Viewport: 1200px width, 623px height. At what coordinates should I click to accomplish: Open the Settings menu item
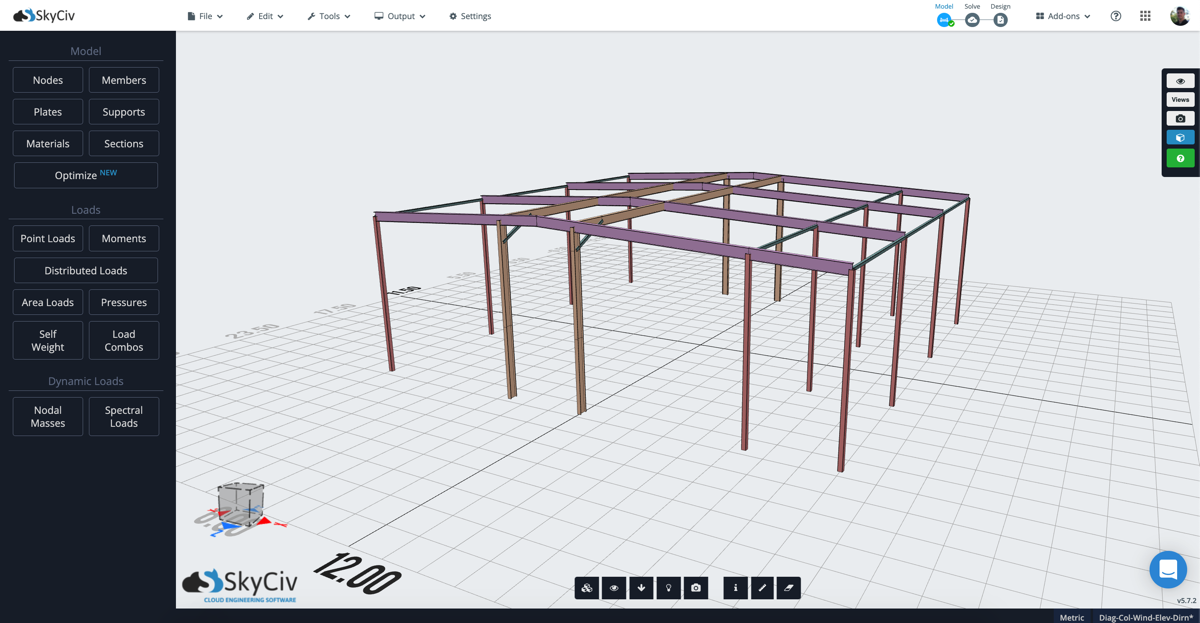pyautogui.click(x=469, y=16)
